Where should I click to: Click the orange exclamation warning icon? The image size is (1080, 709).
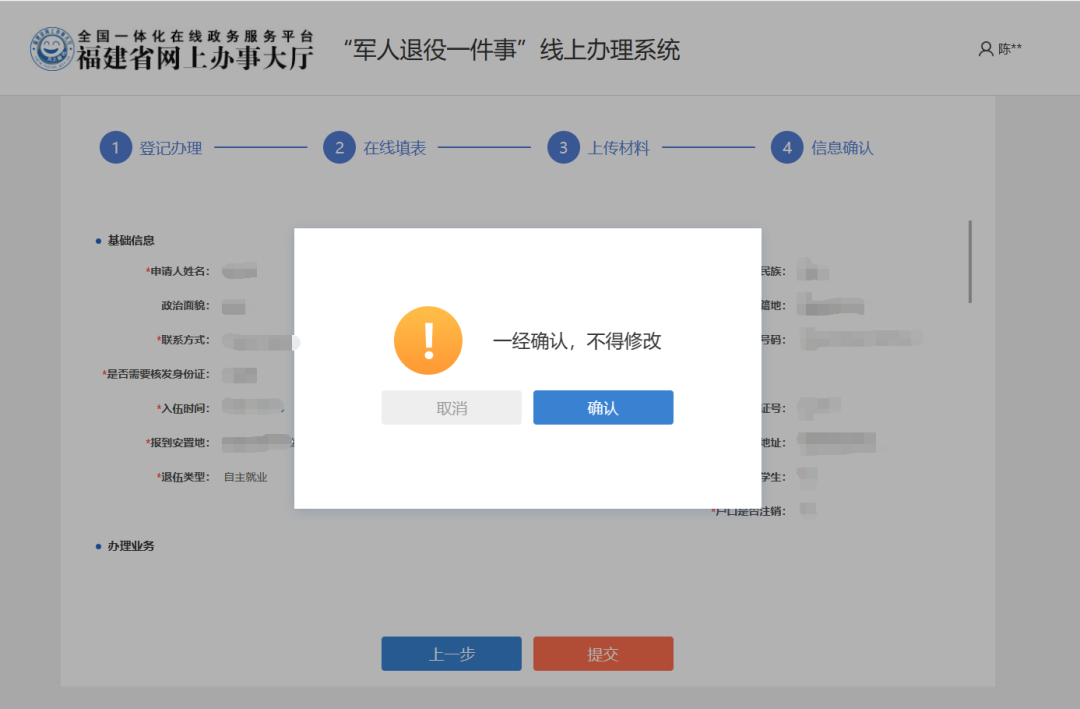(x=428, y=341)
